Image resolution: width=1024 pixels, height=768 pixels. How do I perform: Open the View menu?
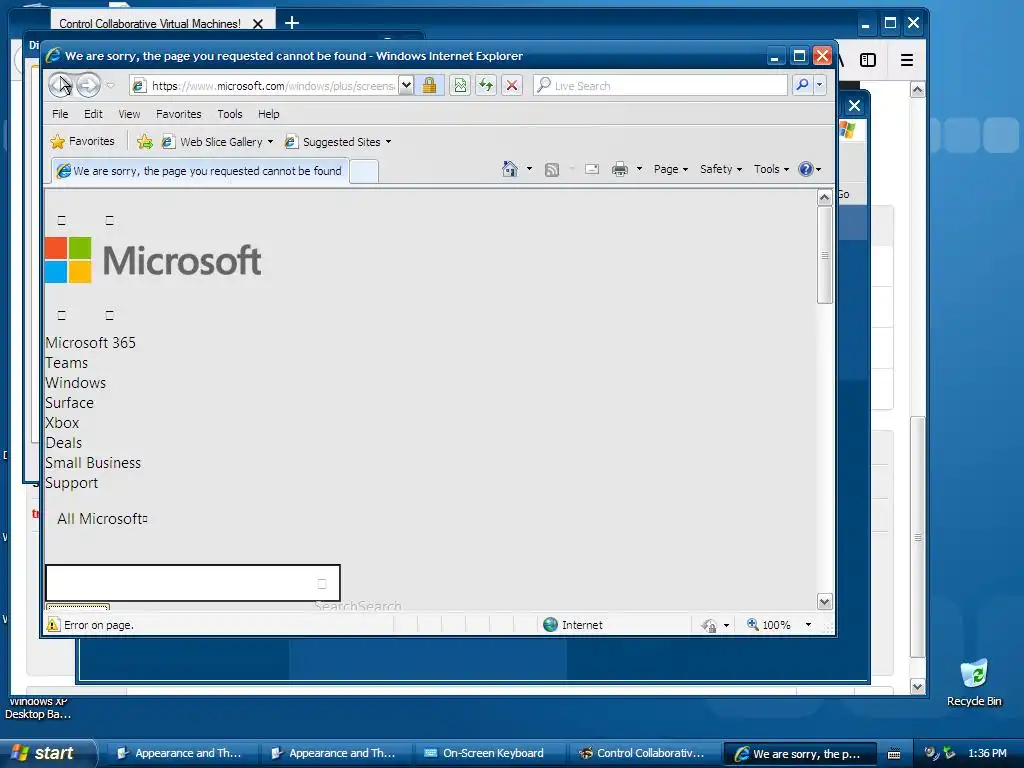click(129, 114)
